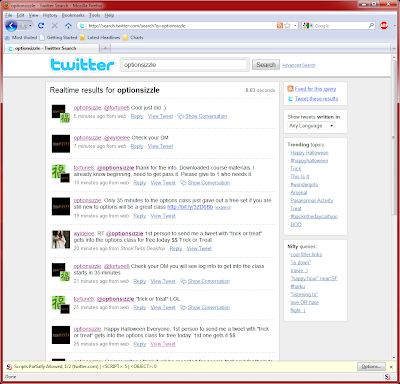
Task: Click View Tweet on the 19 minutes ago tweet
Action: coord(163,216)
